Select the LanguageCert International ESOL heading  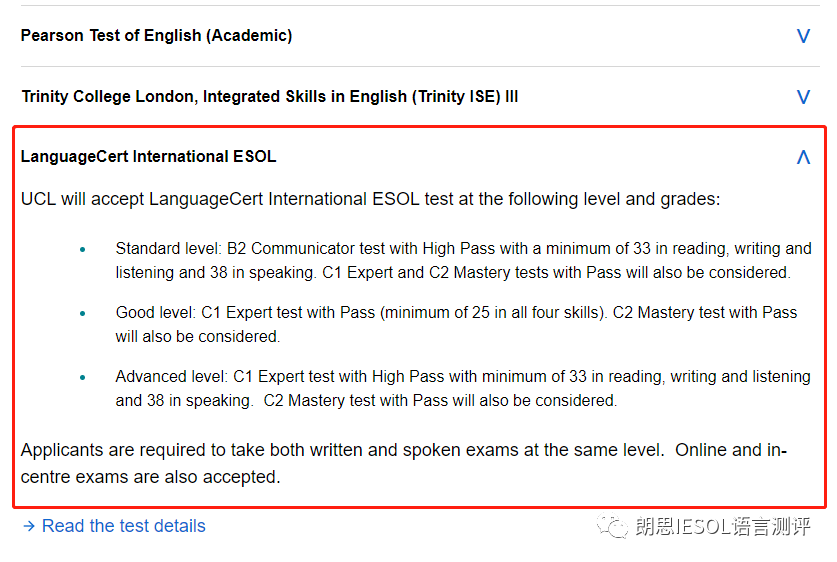point(148,156)
